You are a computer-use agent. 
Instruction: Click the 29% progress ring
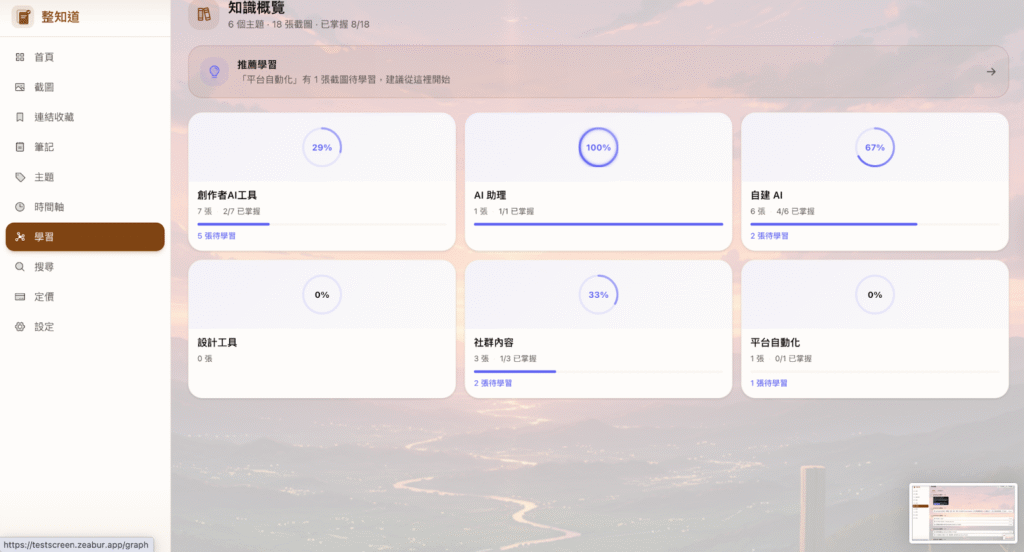322,147
